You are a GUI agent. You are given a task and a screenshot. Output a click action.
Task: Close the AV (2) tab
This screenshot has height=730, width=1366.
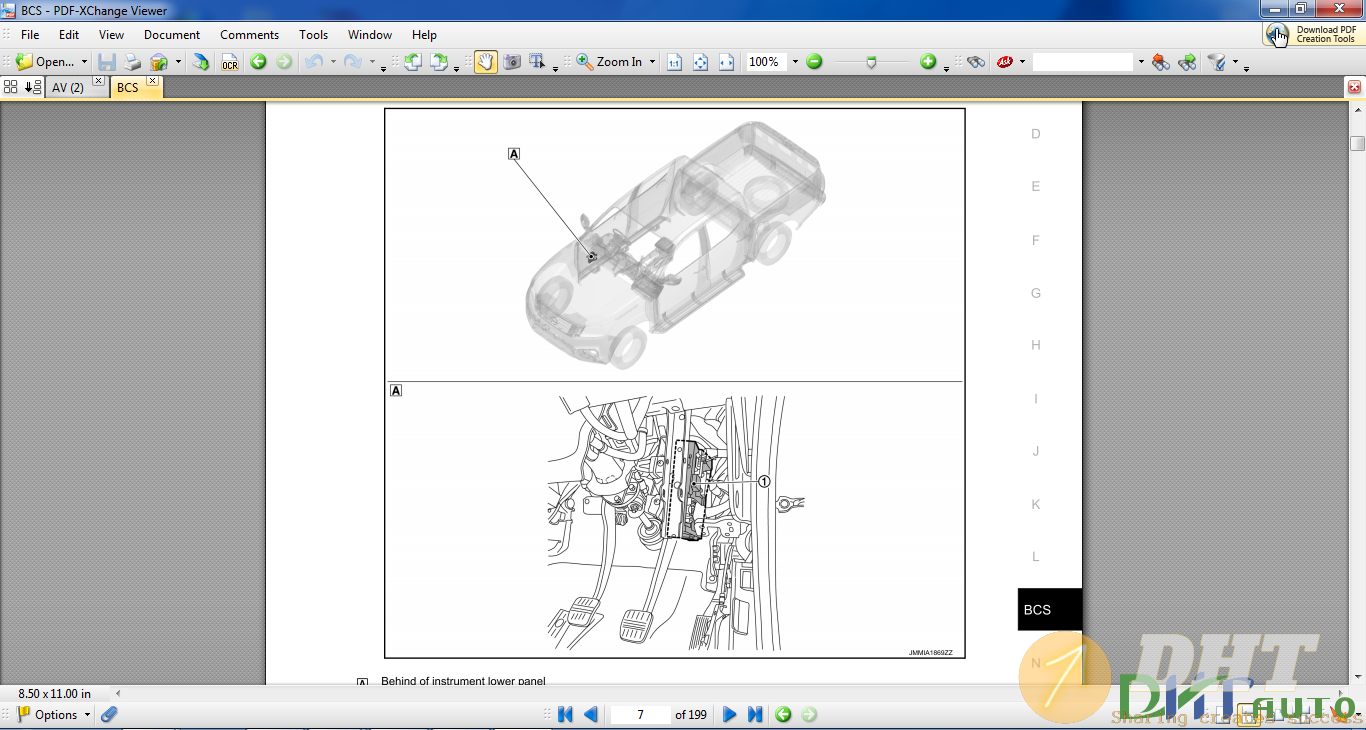coord(98,81)
